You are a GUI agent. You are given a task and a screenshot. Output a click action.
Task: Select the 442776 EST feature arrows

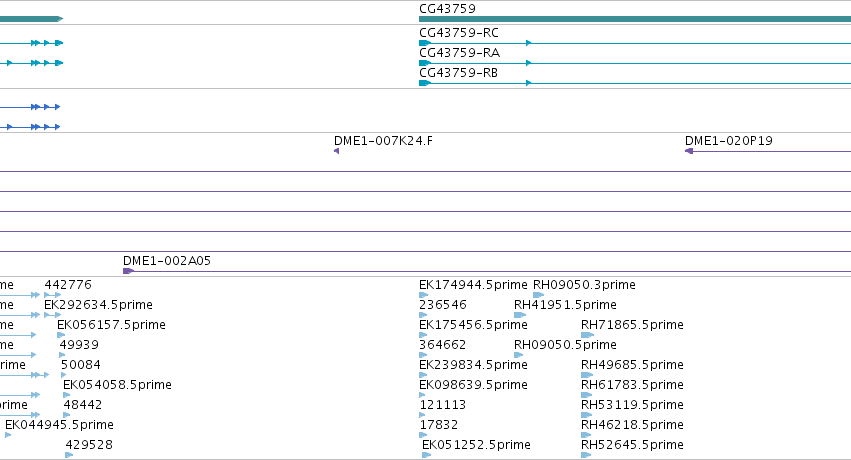53,295
